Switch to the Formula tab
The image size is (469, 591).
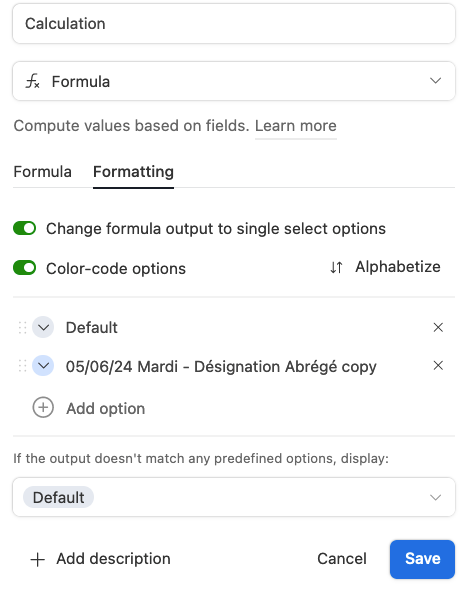[x=43, y=172]
